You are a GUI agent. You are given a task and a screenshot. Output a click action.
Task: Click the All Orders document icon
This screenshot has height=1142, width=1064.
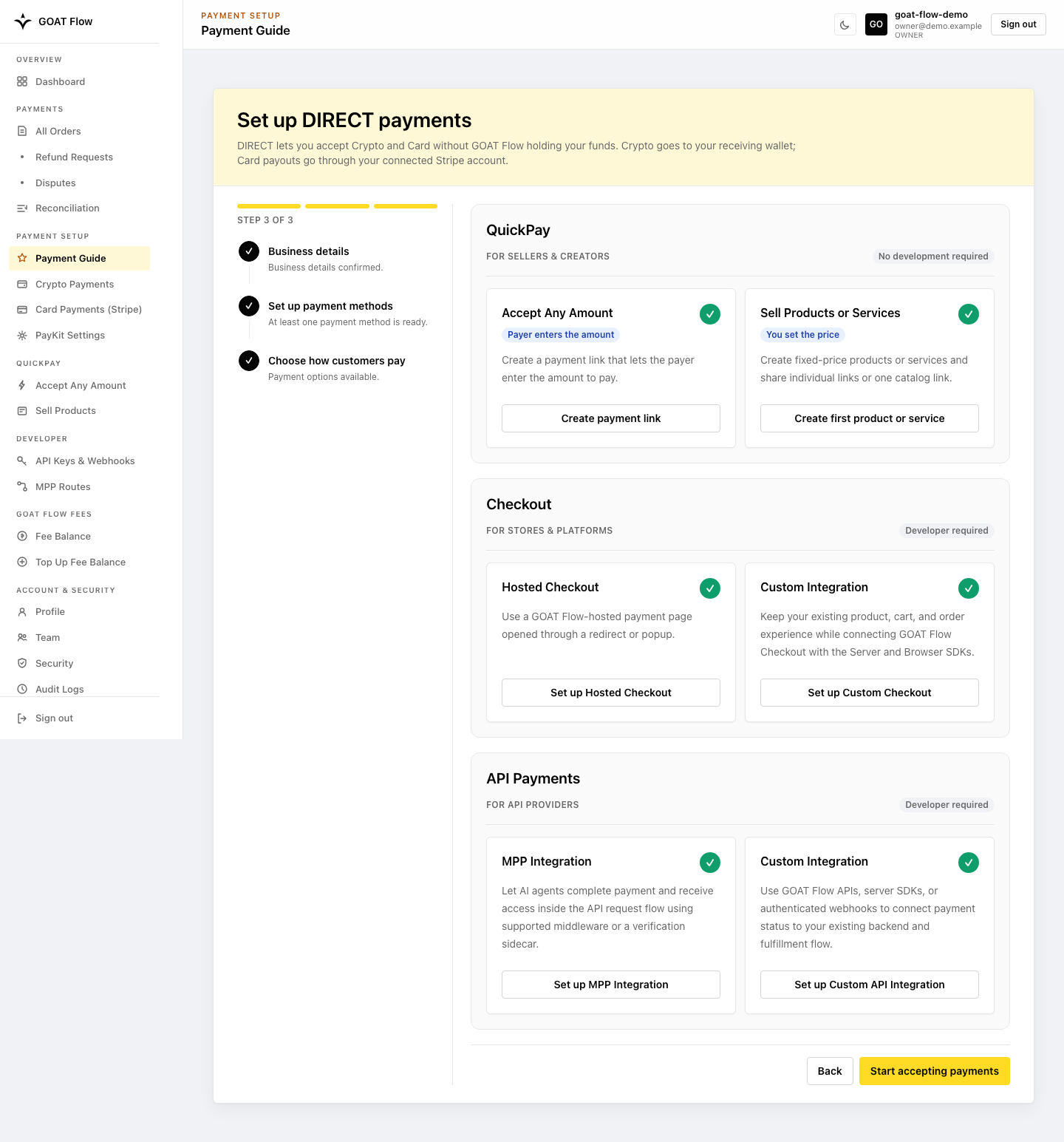point(22,132)
